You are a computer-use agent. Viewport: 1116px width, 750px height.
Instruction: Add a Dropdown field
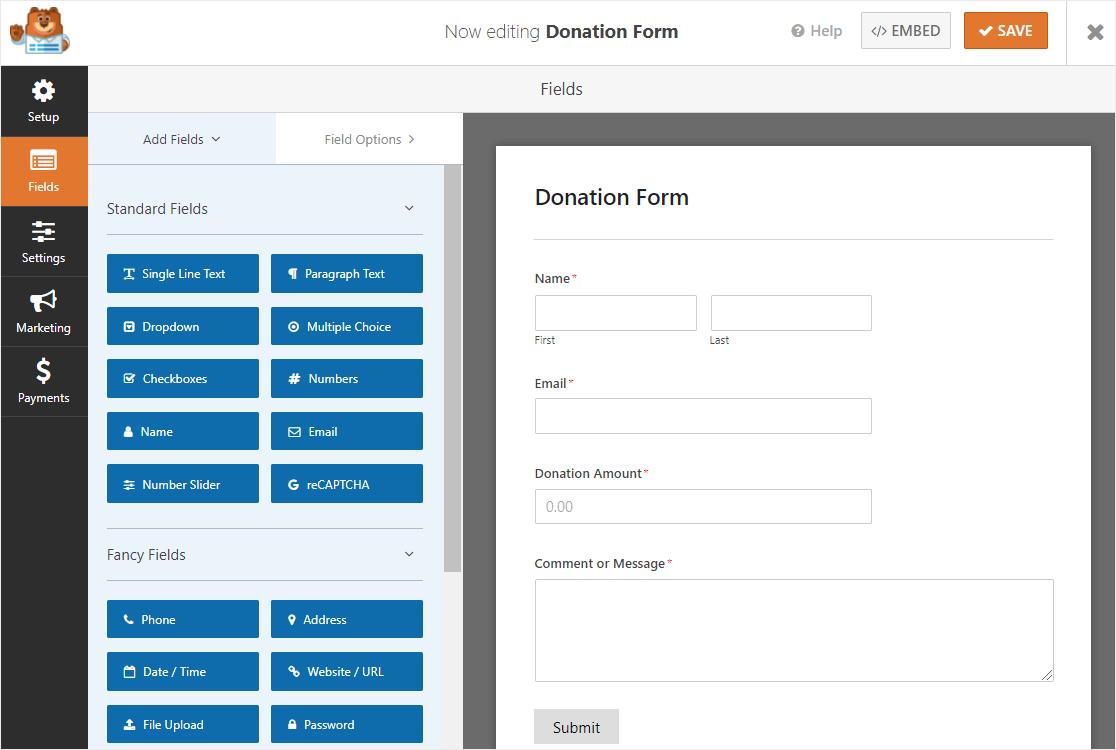click(x=183, y=326)
